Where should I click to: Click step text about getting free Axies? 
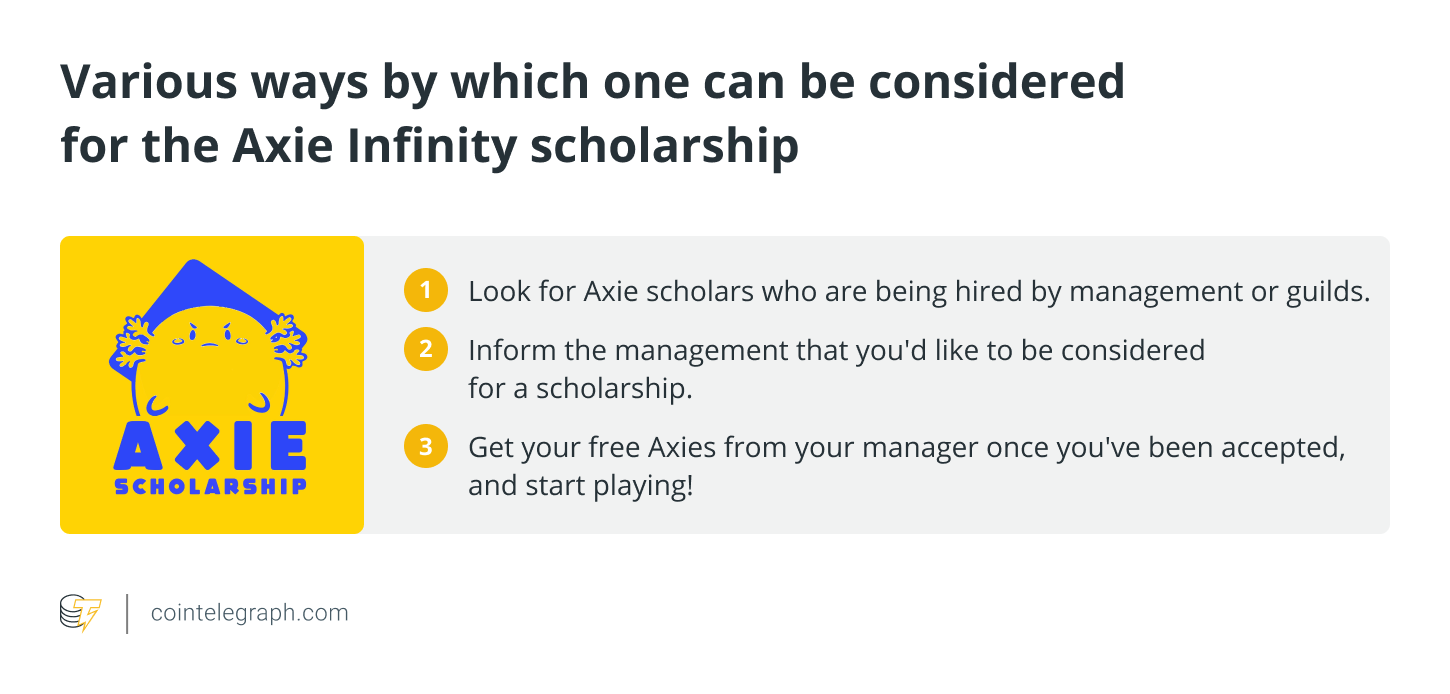pyautogui.click(x=906, y=467)
